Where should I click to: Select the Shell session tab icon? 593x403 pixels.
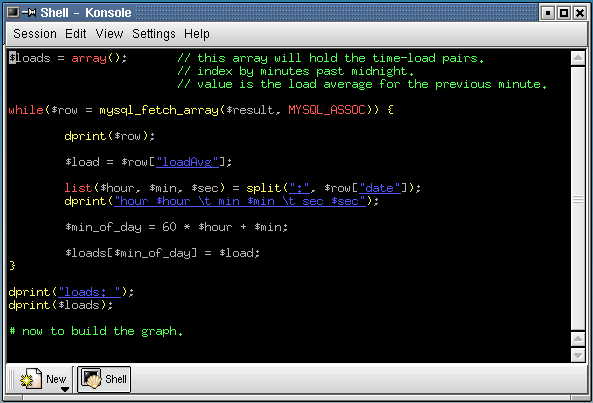91,379
